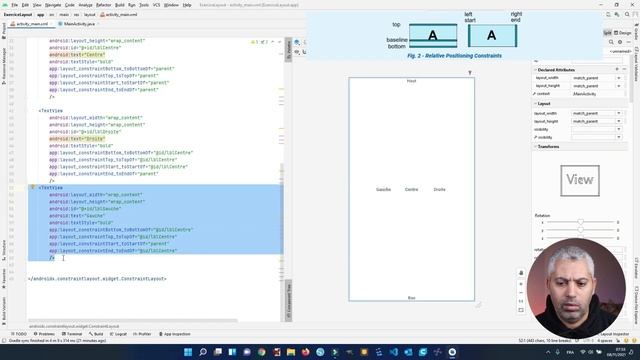Click the layout folder breadcrumb

click(x=89, y=15)
